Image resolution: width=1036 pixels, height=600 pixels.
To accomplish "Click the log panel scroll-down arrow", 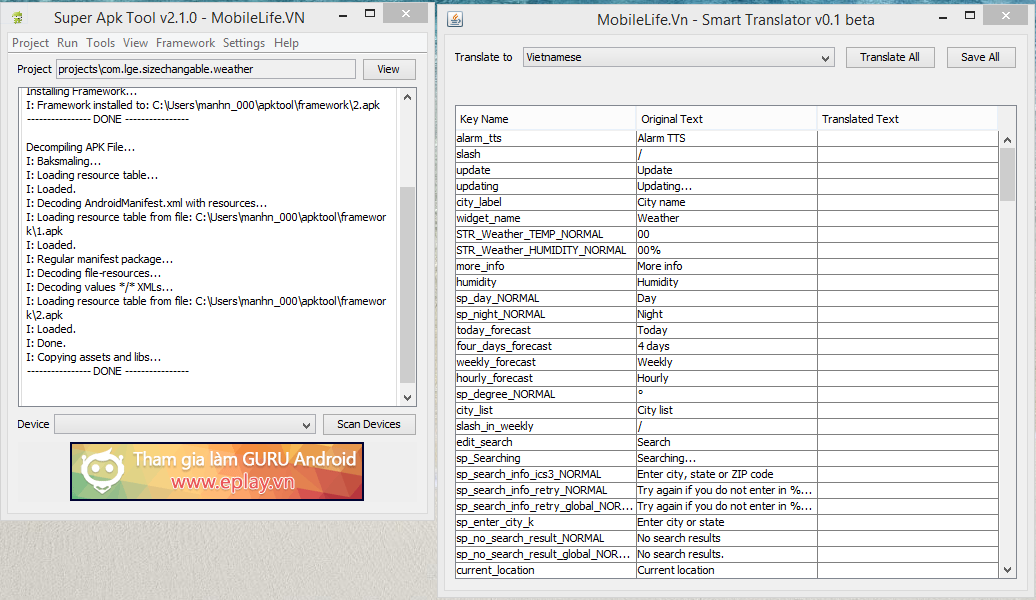I will click(x=407, y=398).
